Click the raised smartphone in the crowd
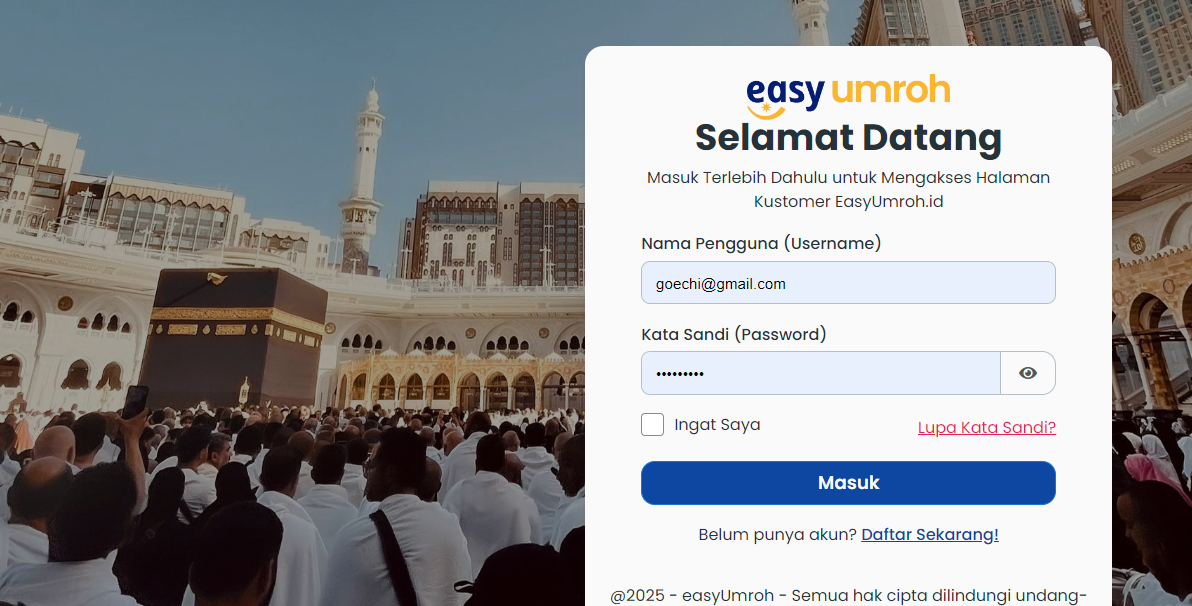1192x606 pixels. coord(135,401)
